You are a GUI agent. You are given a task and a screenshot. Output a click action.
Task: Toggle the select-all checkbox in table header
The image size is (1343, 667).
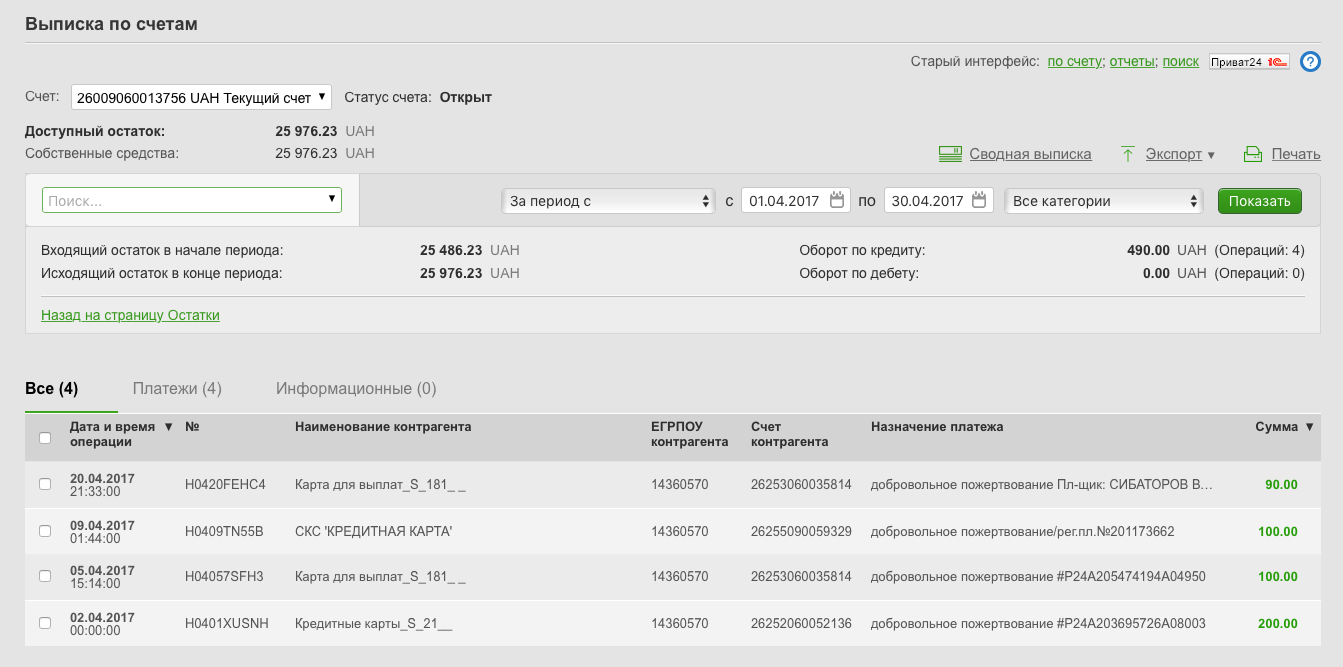pyautogui.click(x=45, y=437)
